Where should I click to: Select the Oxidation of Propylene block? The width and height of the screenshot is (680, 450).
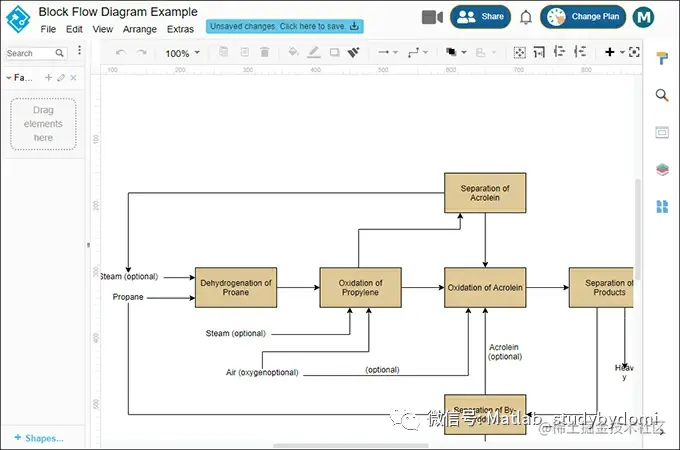[x=360, y=287]
